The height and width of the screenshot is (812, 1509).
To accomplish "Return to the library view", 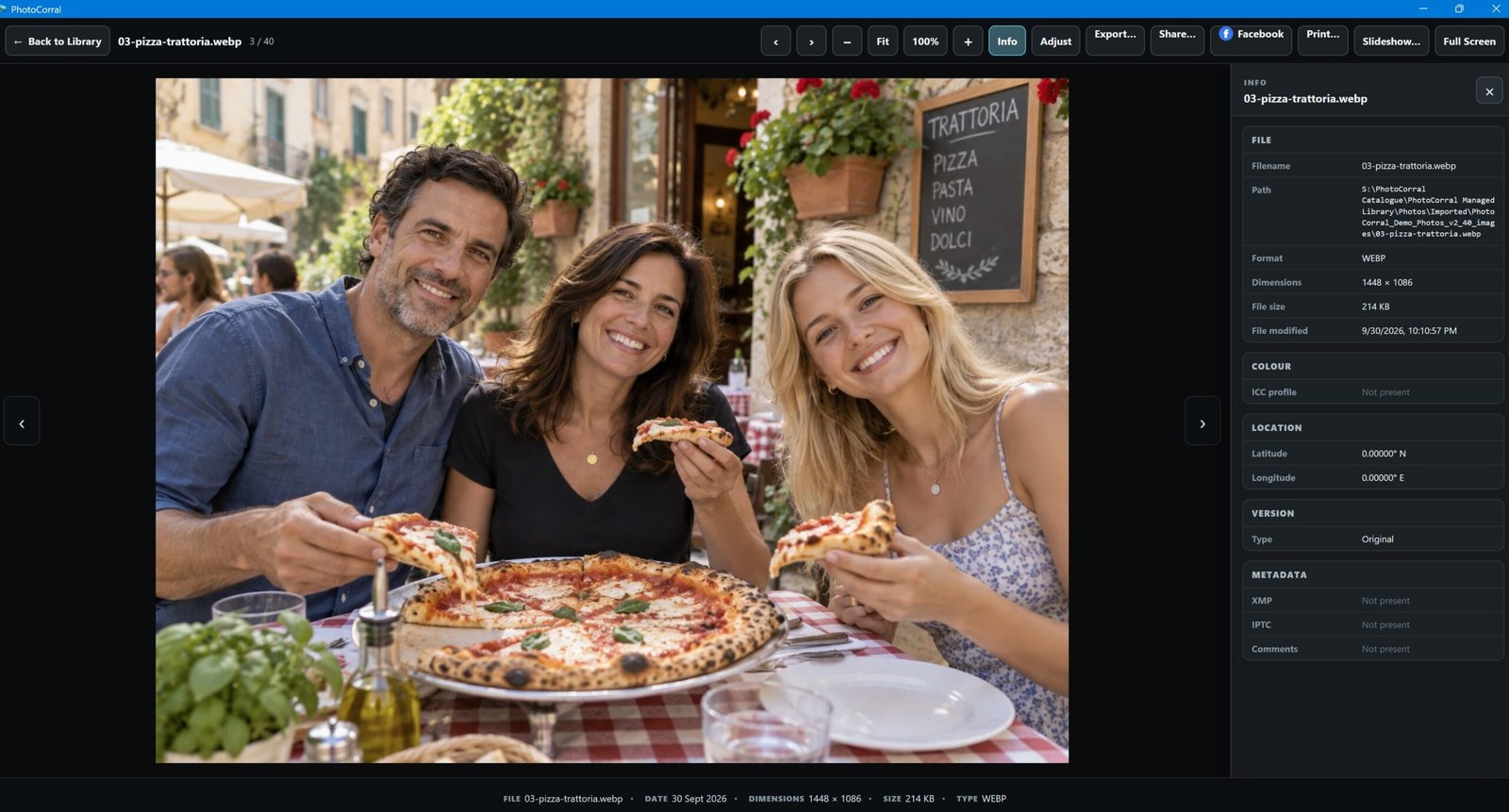I will click(58, 41).
